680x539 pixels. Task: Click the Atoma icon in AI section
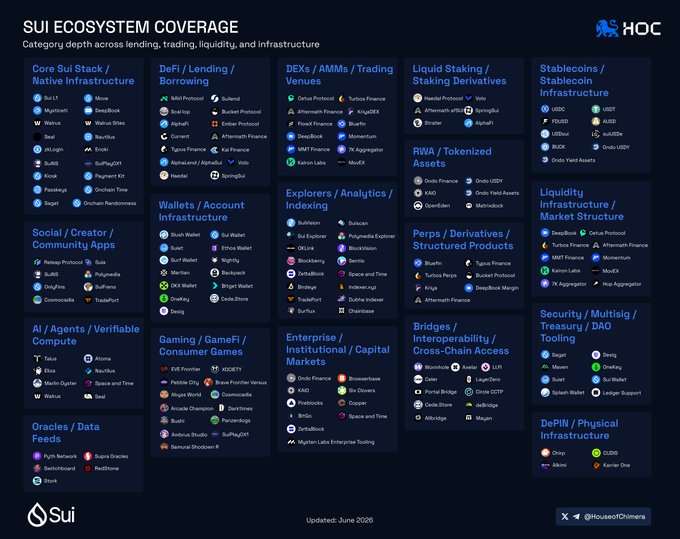pyautogui.click(x=88, y=359)
